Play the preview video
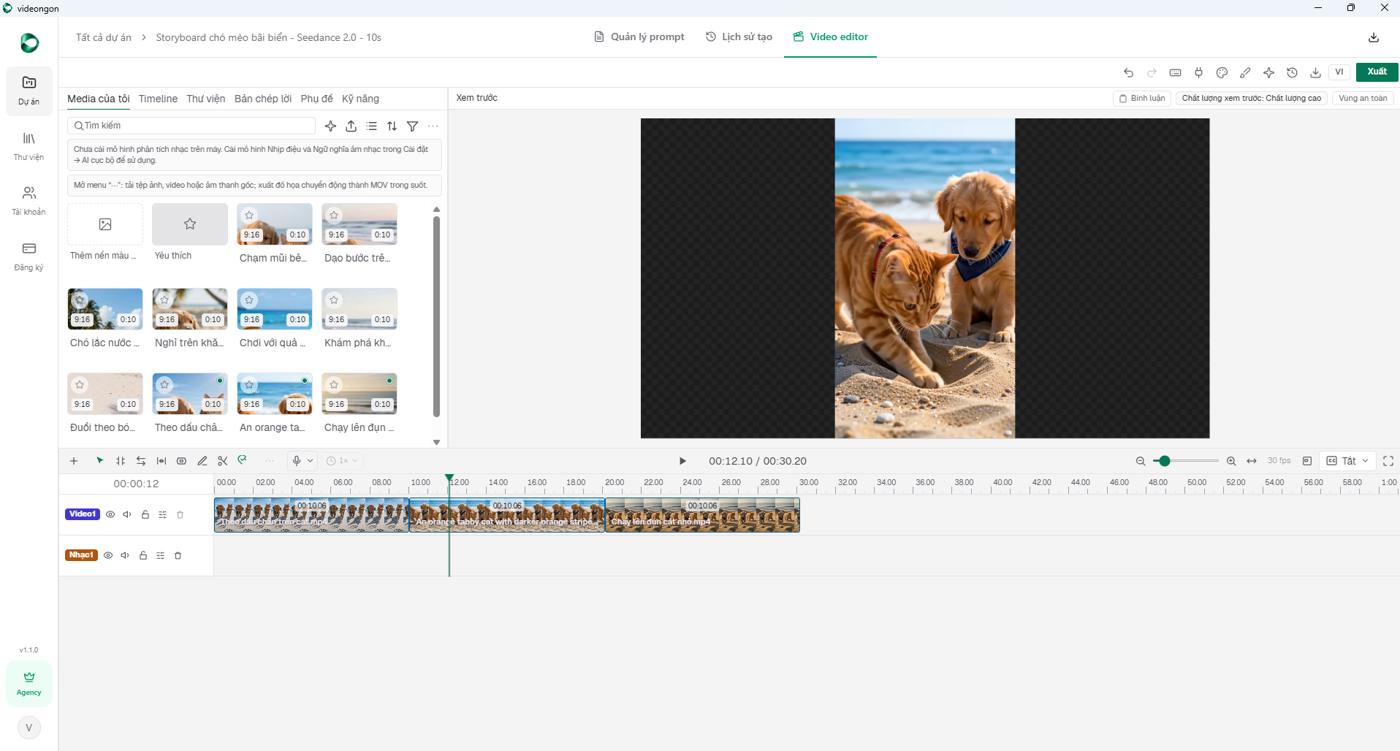Screen dimensions: 1400x751 coord(683,461)
